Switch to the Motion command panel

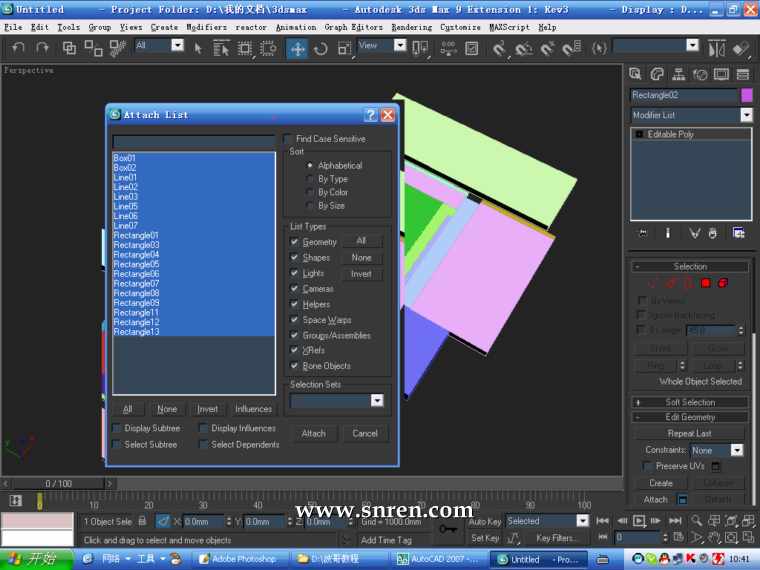(x=700, y=74)
